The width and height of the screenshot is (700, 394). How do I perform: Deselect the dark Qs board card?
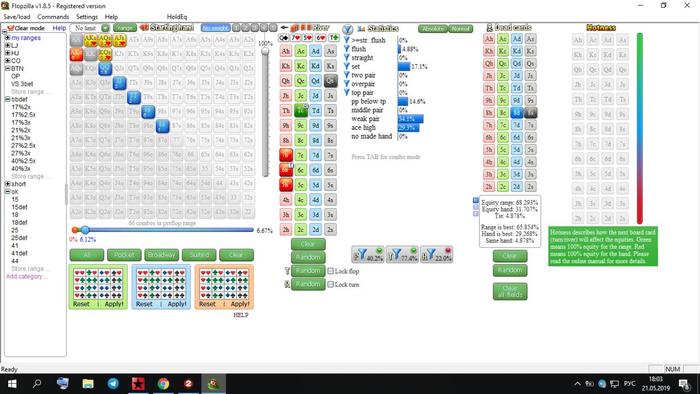(330, 81)
